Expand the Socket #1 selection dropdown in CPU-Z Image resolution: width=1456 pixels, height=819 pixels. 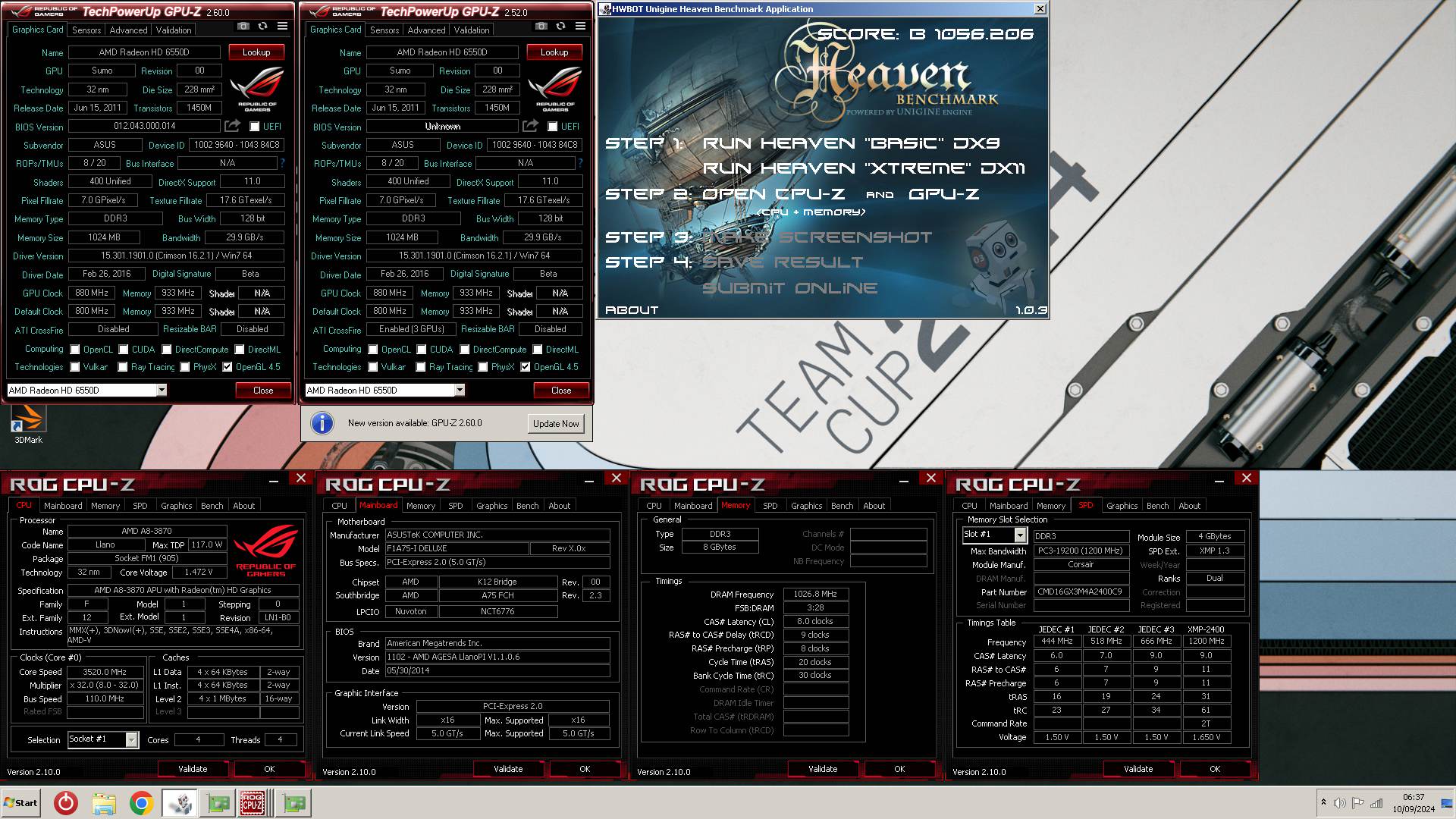point(132,739)
